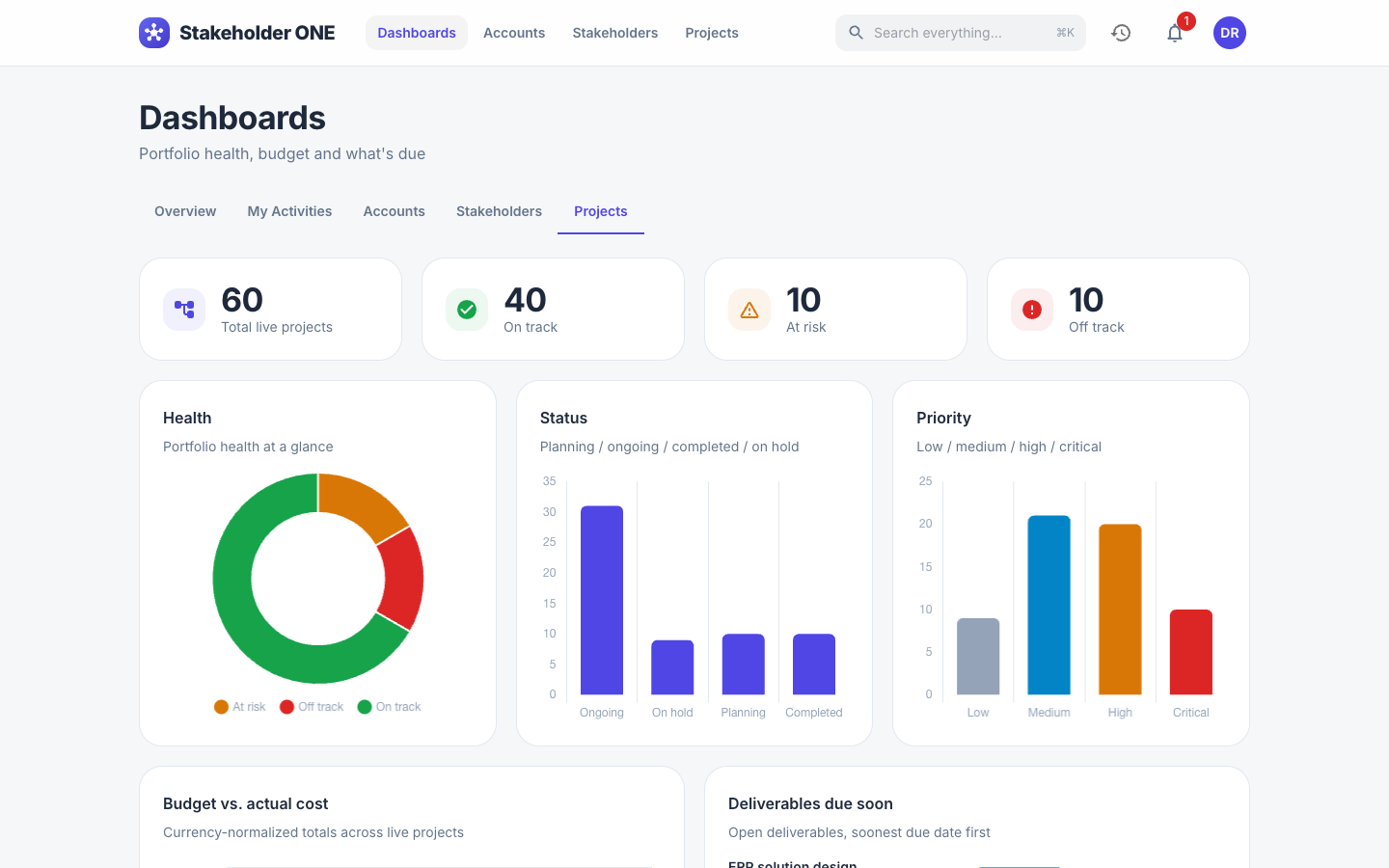The width and height of the screenshot is (1389, 868).
Task: Open the DR user avatar menu
Action: [1230, 33]
